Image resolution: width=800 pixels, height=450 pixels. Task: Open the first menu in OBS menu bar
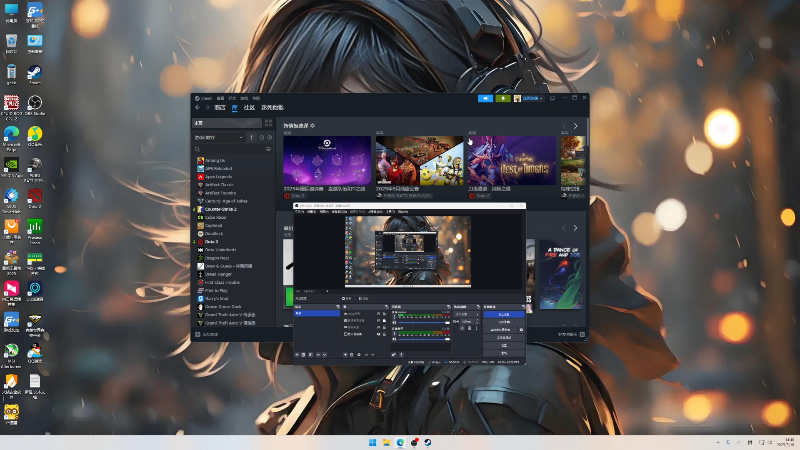pyautogui.click(x=299, y=212)
